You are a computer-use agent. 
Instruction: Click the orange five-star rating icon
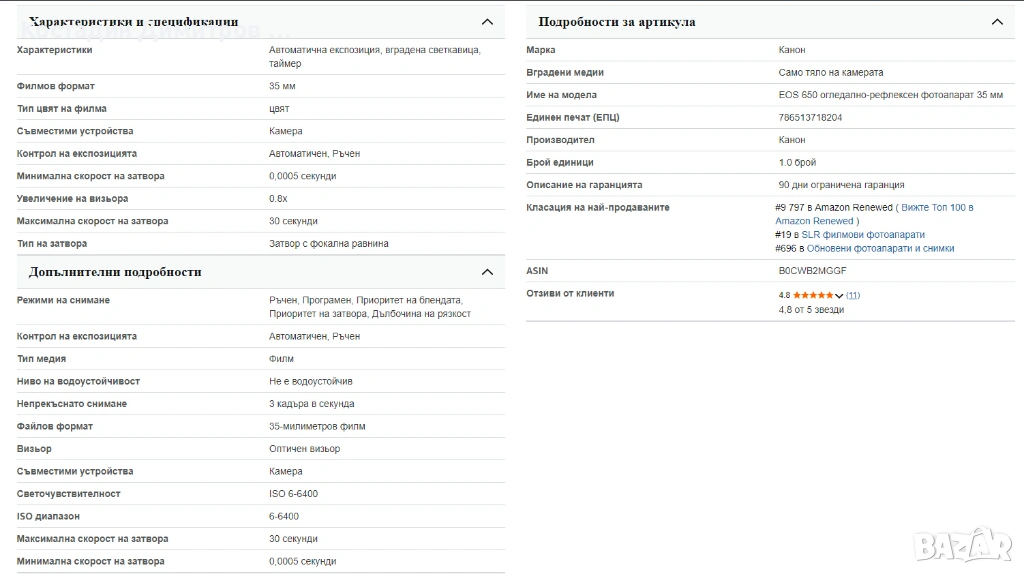(813, 295)
